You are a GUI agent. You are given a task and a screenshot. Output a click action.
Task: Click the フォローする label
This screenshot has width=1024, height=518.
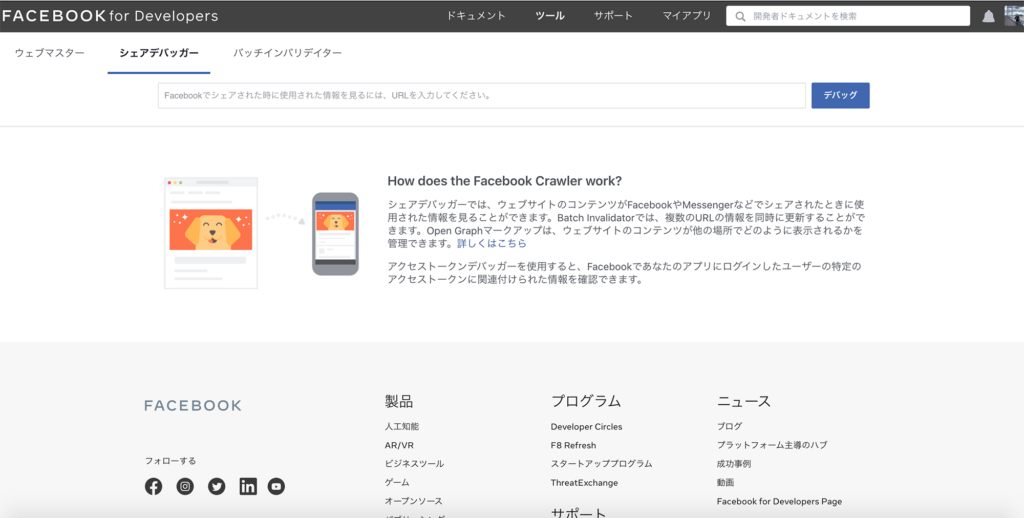point(170,461)
